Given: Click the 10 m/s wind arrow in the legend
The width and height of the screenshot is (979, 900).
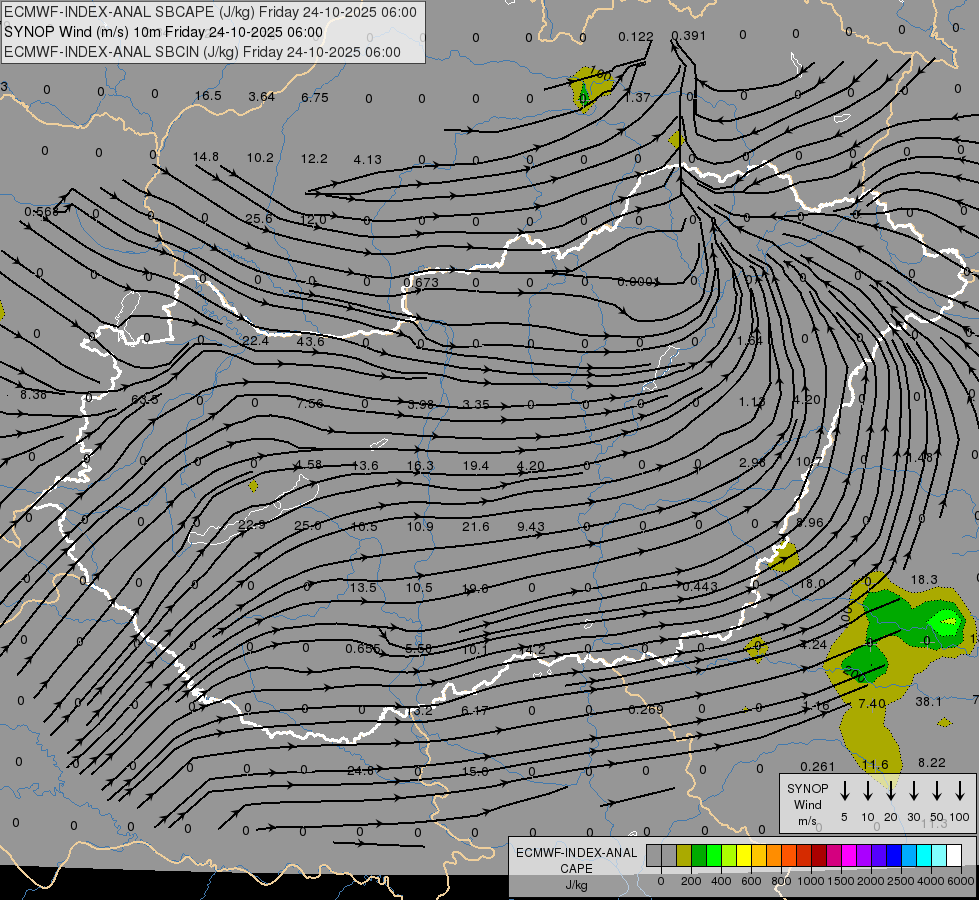Looking at the screenshot, I should click(867, 791).
